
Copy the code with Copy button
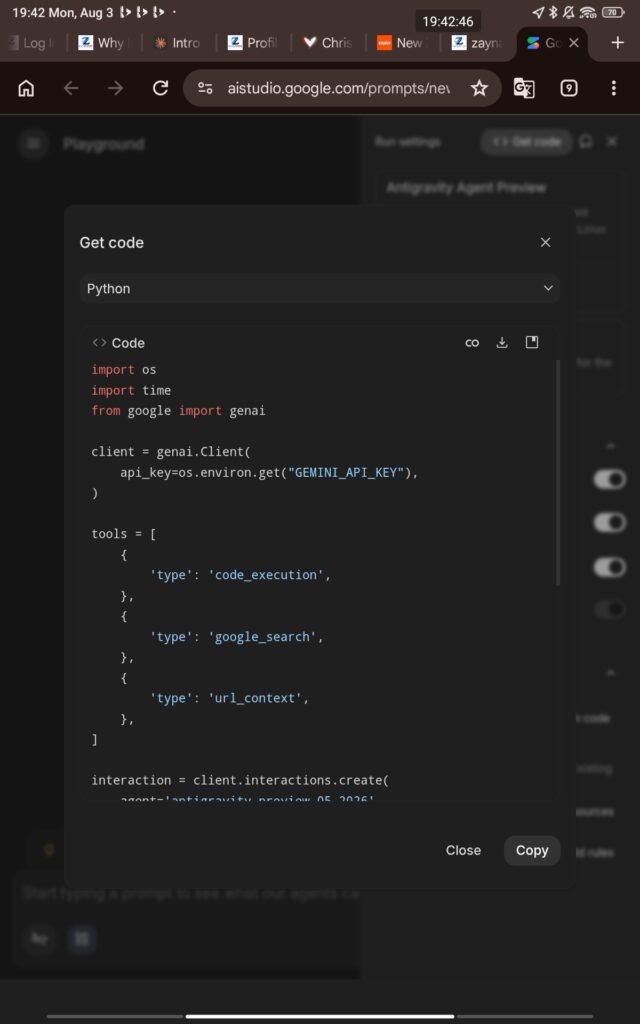532,850
